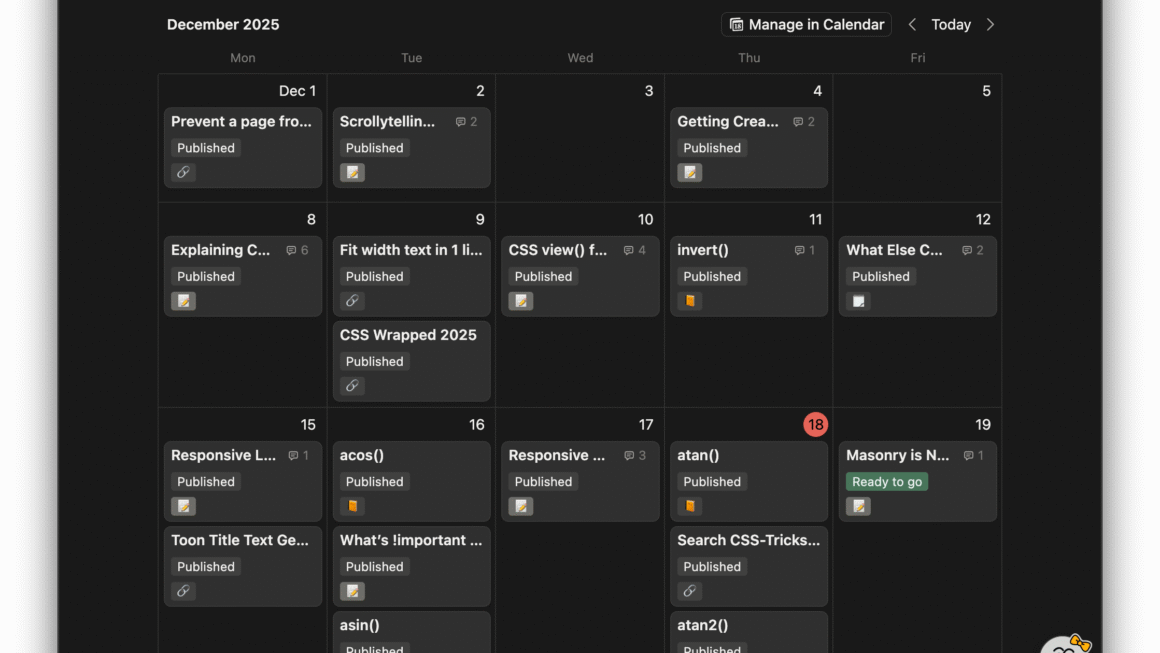Click link icon on Prevent a page card

[x=183, y=173]
